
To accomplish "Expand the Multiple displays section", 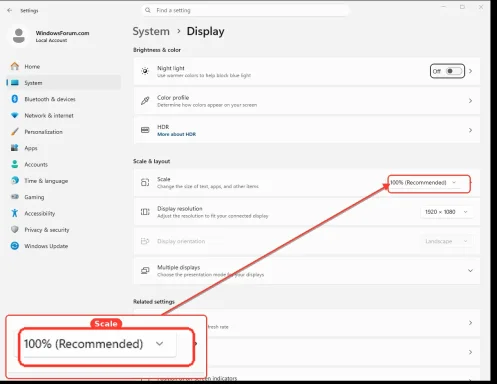I will [x=470, y=270].
